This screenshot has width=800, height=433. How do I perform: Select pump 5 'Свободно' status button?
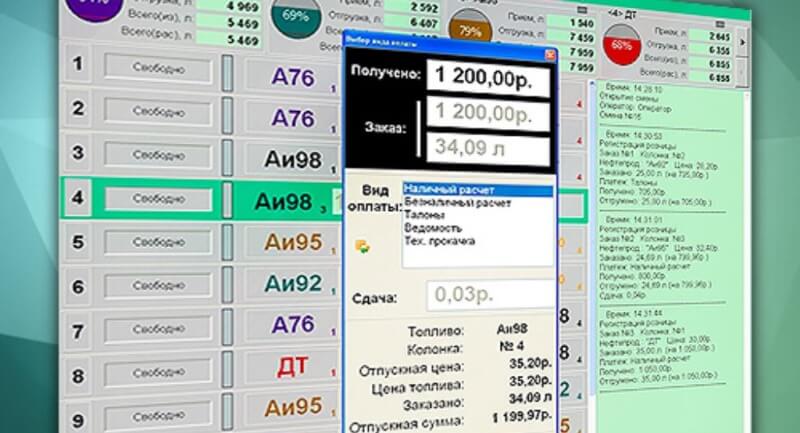pos(158,242)
